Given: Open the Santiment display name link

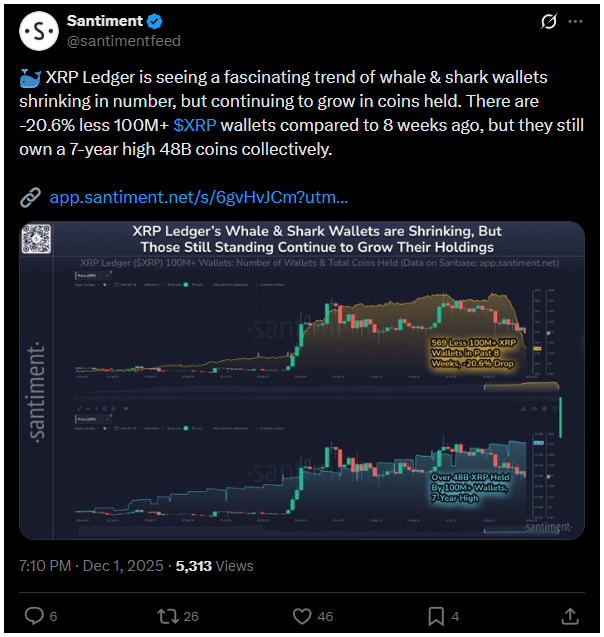Looking at the screenshot, I should 105,21.
